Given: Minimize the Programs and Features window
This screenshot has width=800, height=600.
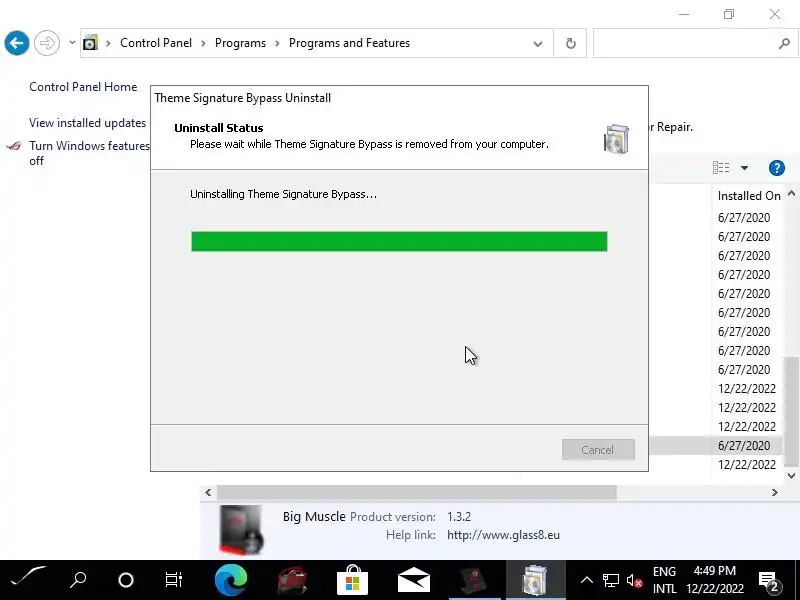Looking at the screenshot, I should pyautogui.click(x=684, y=14).
